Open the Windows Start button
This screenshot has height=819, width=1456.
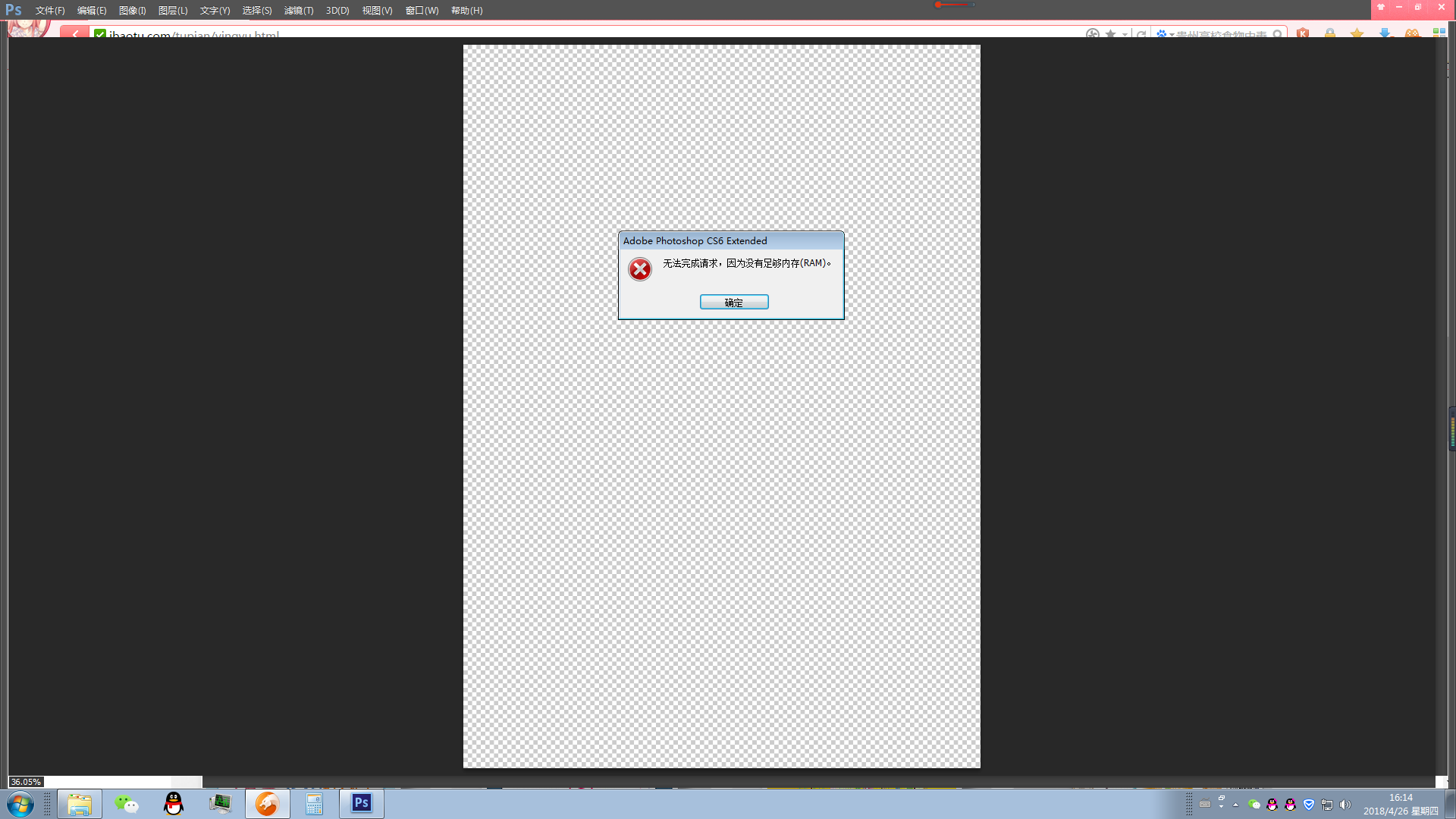(x=20, y=804)
